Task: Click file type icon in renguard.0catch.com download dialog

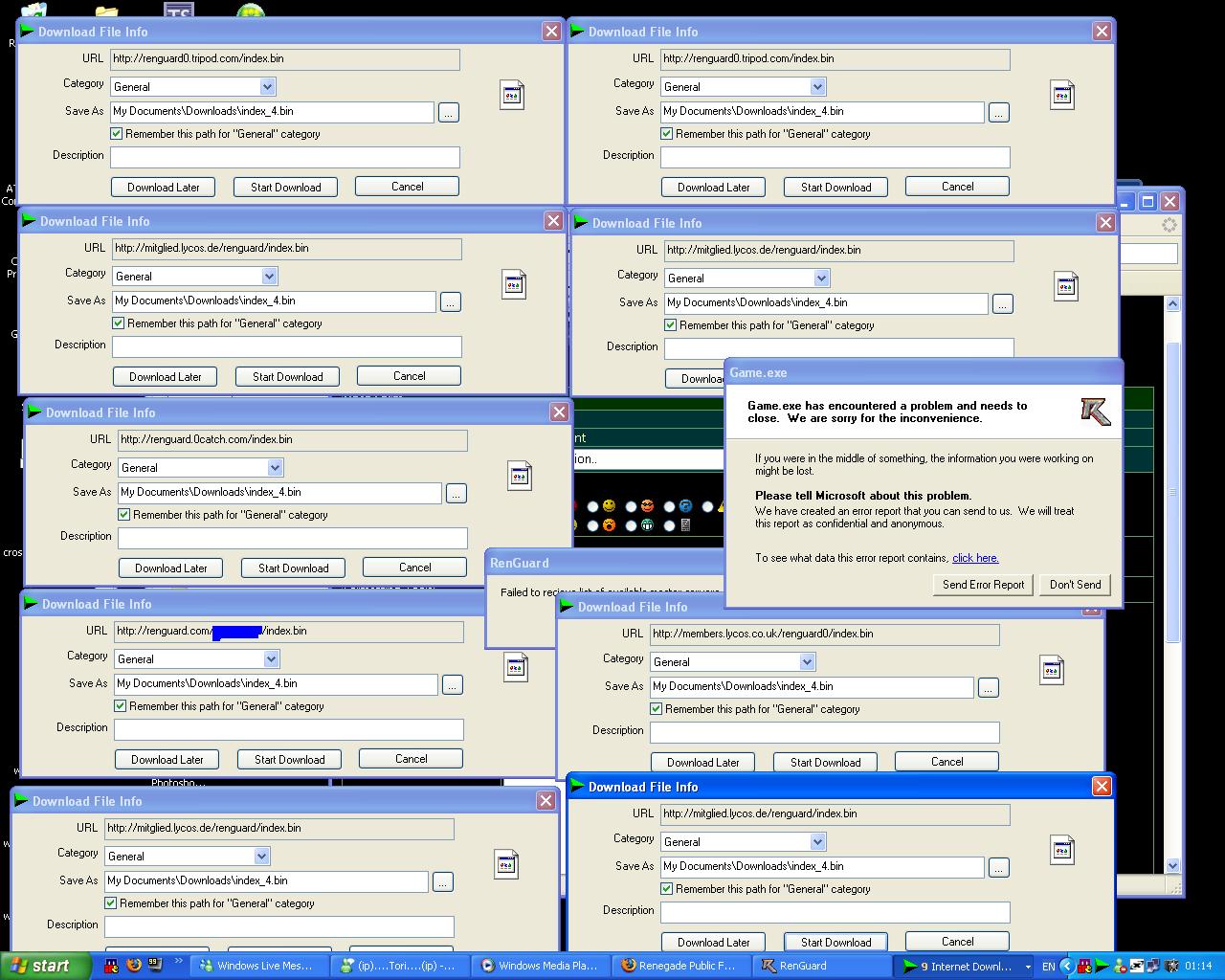Action: coord(520,476)
